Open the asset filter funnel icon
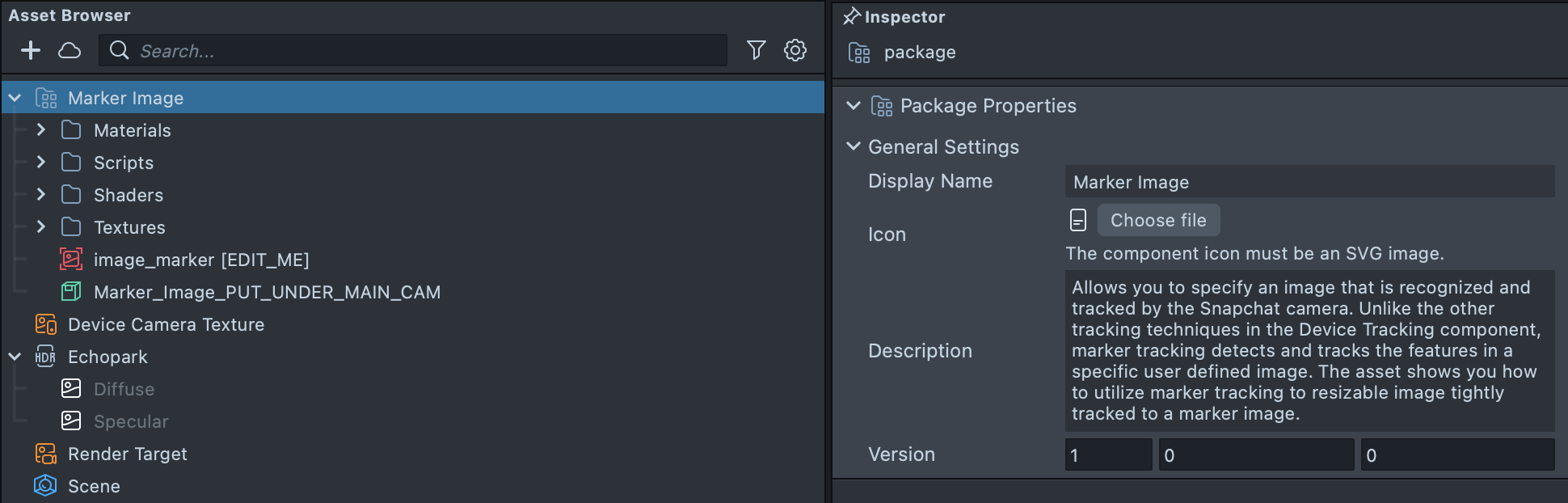This screenshot has height=503, width=1568. [x=756, y=50]
